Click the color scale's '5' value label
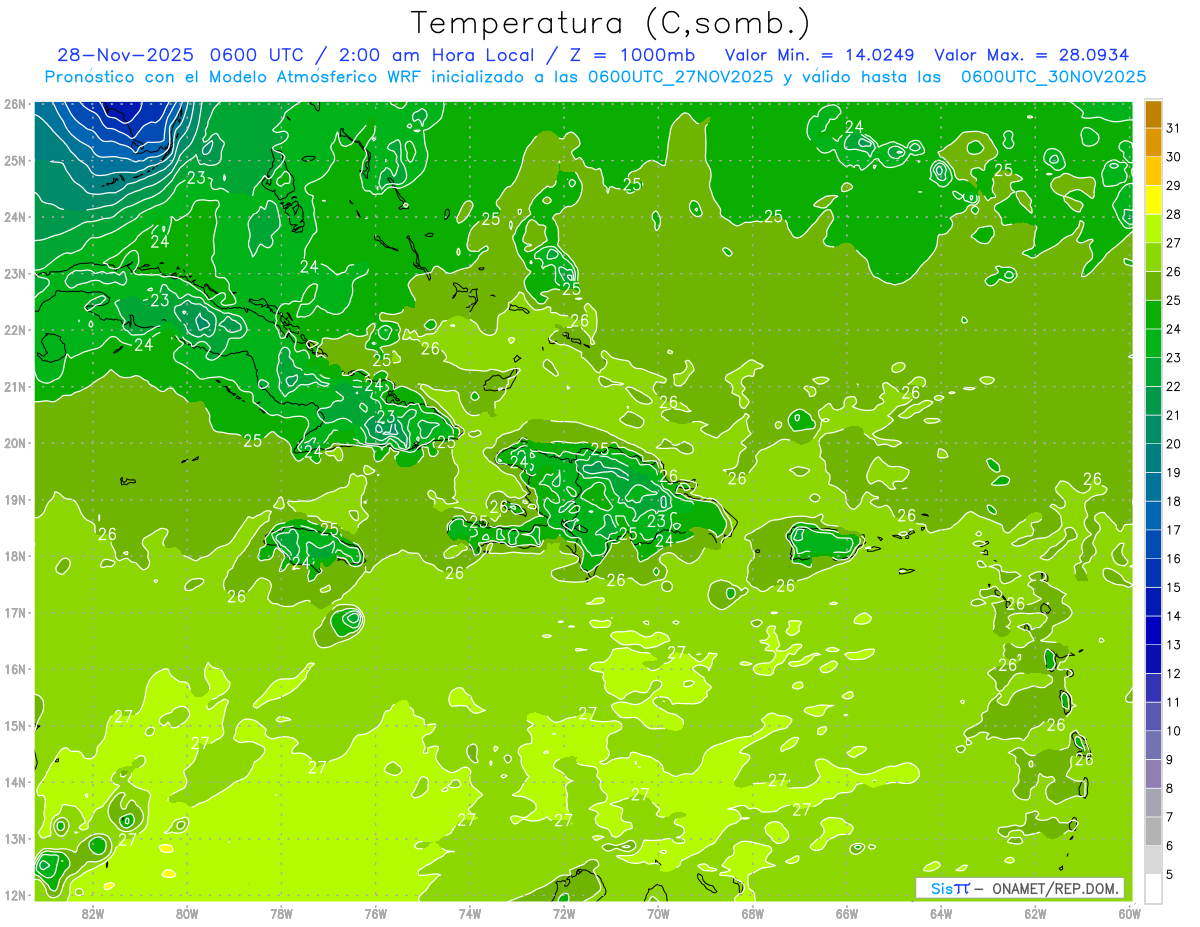Image resolution: width=1200 pixels, height=927 pixels. (x=1170, y=875)
